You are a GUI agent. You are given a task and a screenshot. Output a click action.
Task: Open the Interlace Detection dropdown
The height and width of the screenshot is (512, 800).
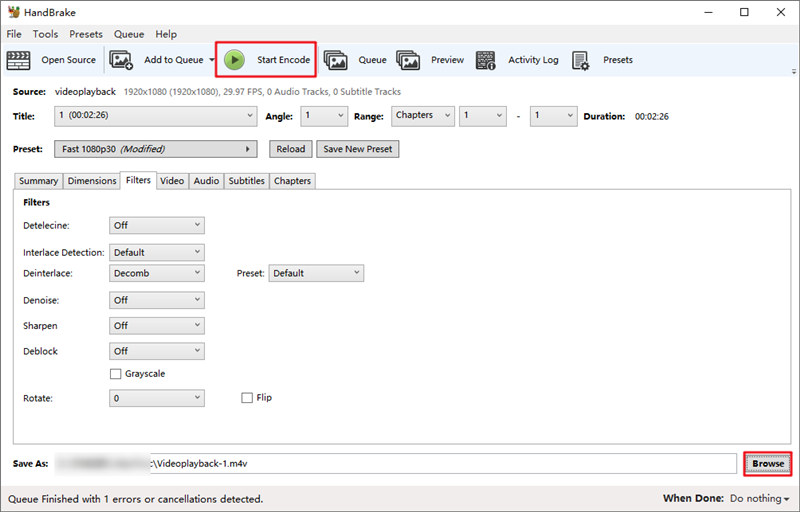click(x=157, y=252)
